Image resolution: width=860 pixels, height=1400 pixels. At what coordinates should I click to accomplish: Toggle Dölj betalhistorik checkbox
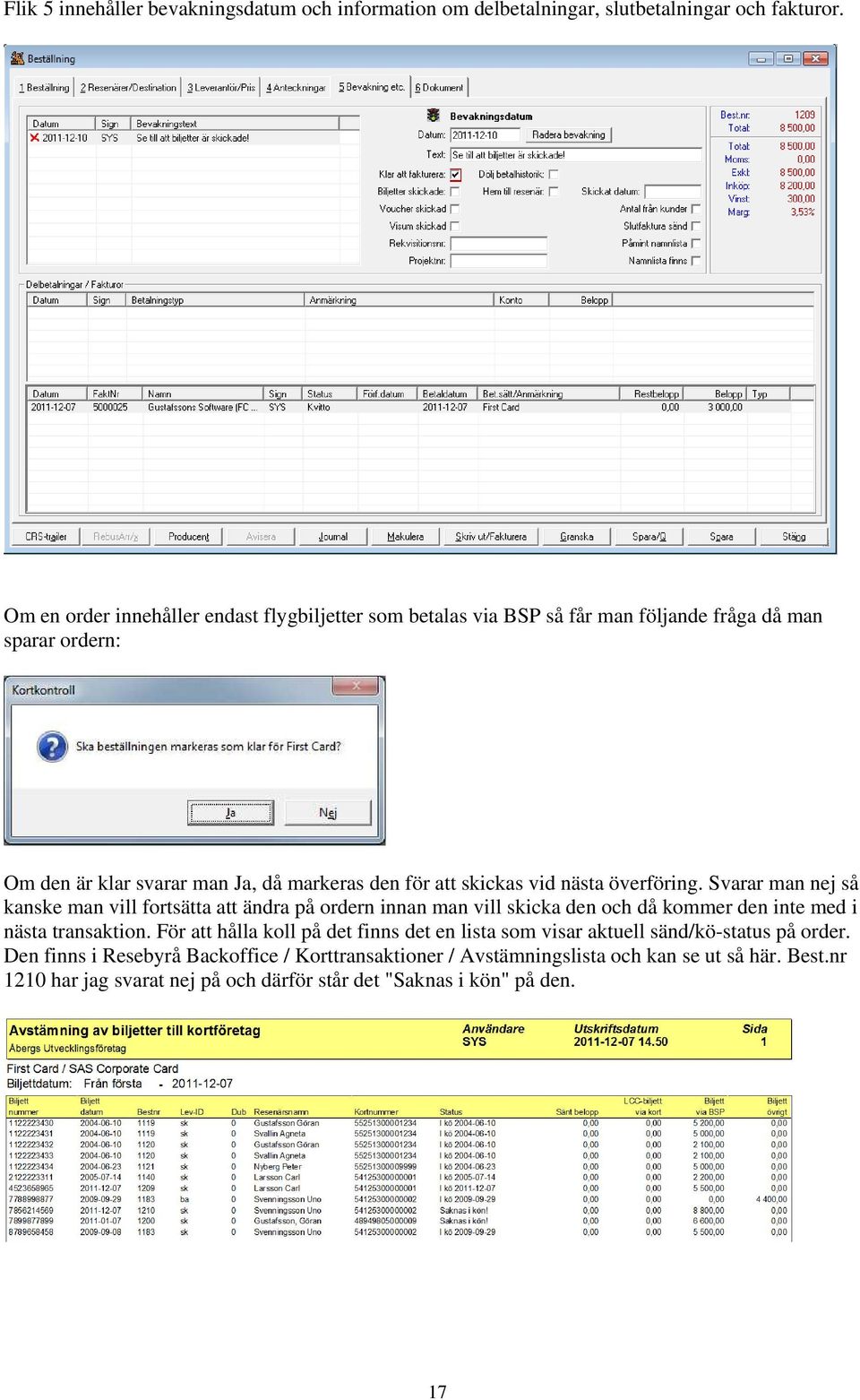point(554,174)
